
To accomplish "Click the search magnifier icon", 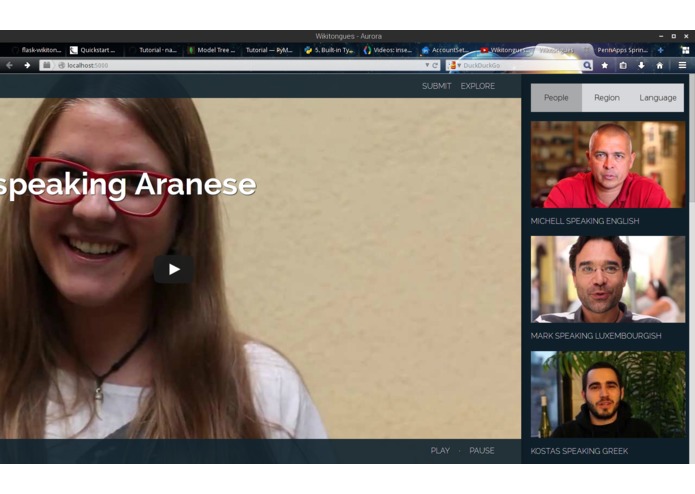I will tap(587, 65).
